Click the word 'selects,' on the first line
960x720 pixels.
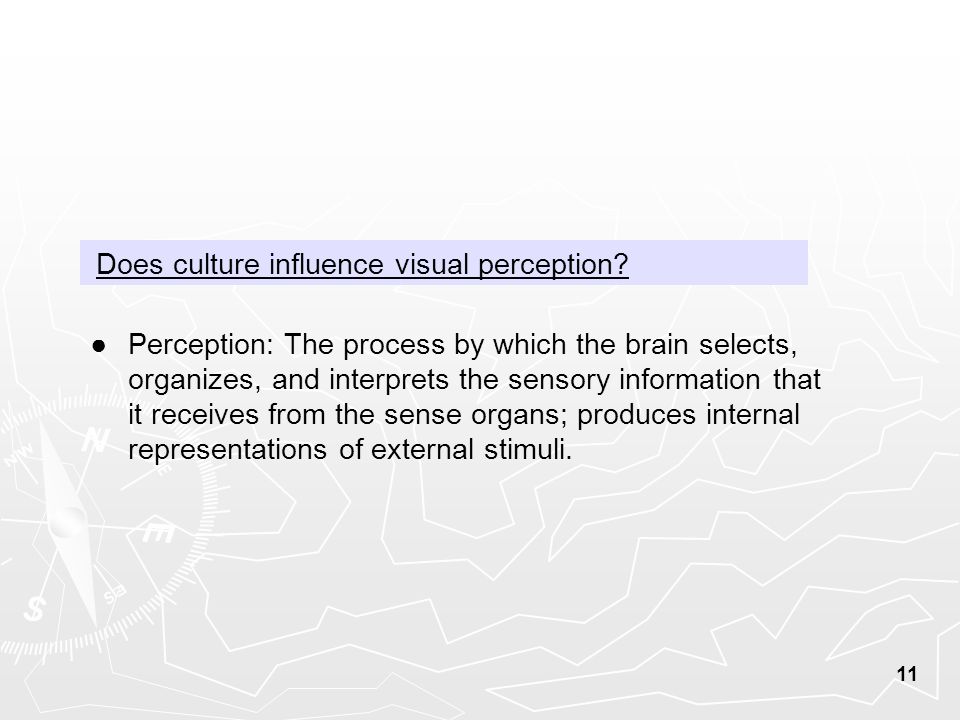tap(748, 345)
